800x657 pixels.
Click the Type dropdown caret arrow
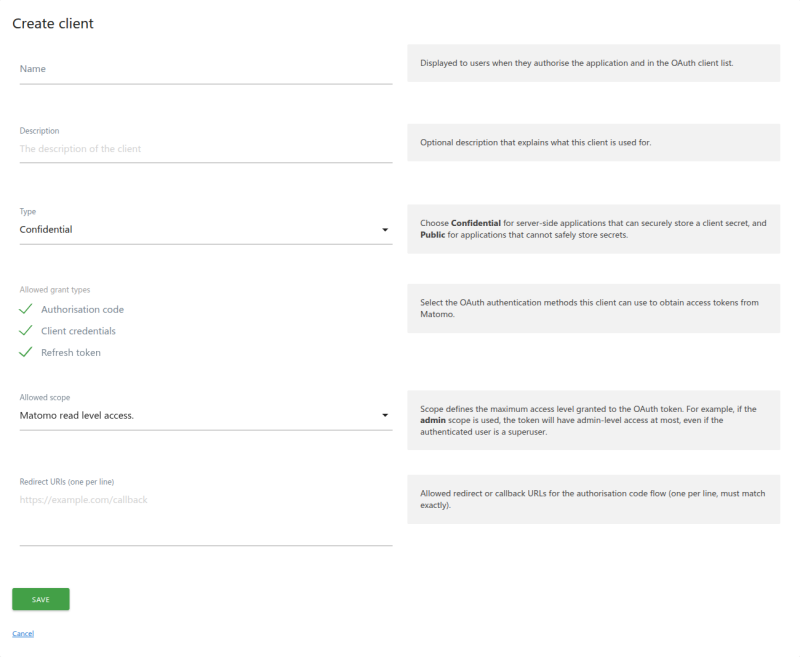[386, 229]
